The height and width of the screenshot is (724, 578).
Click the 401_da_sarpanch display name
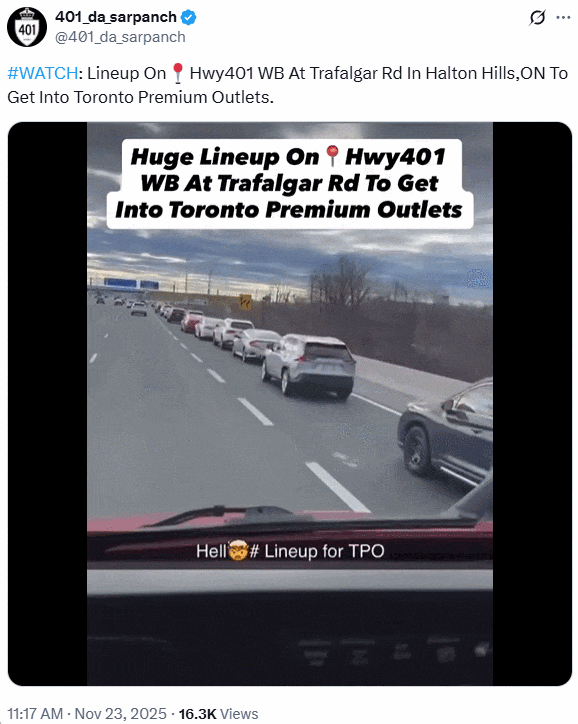116,17
